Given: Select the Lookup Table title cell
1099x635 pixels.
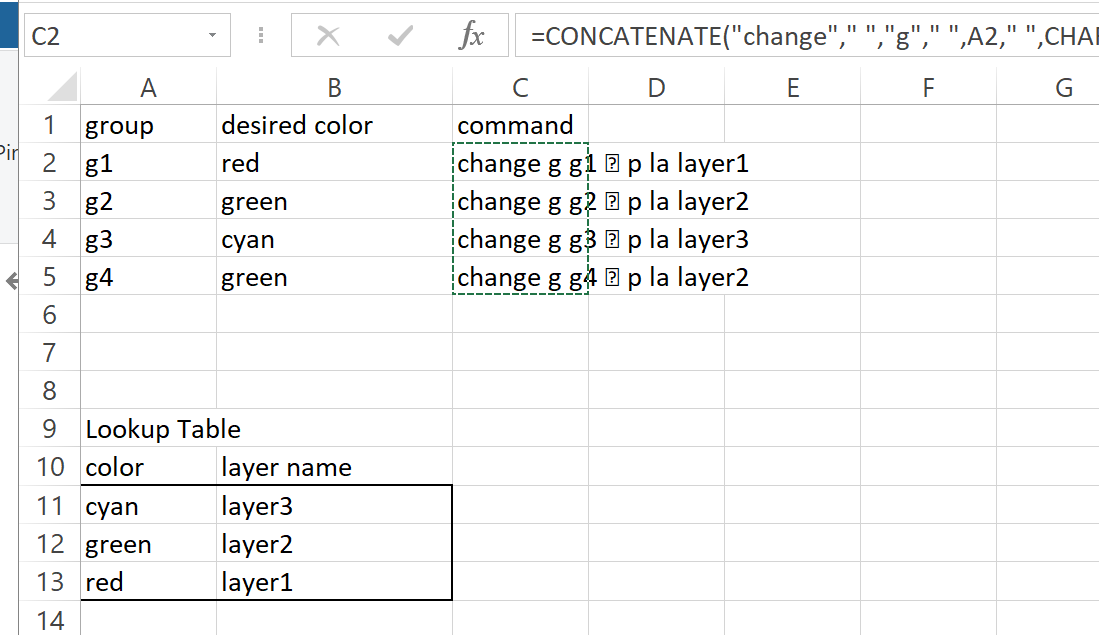Looking at the screenshot, I should tap(148, 429).
